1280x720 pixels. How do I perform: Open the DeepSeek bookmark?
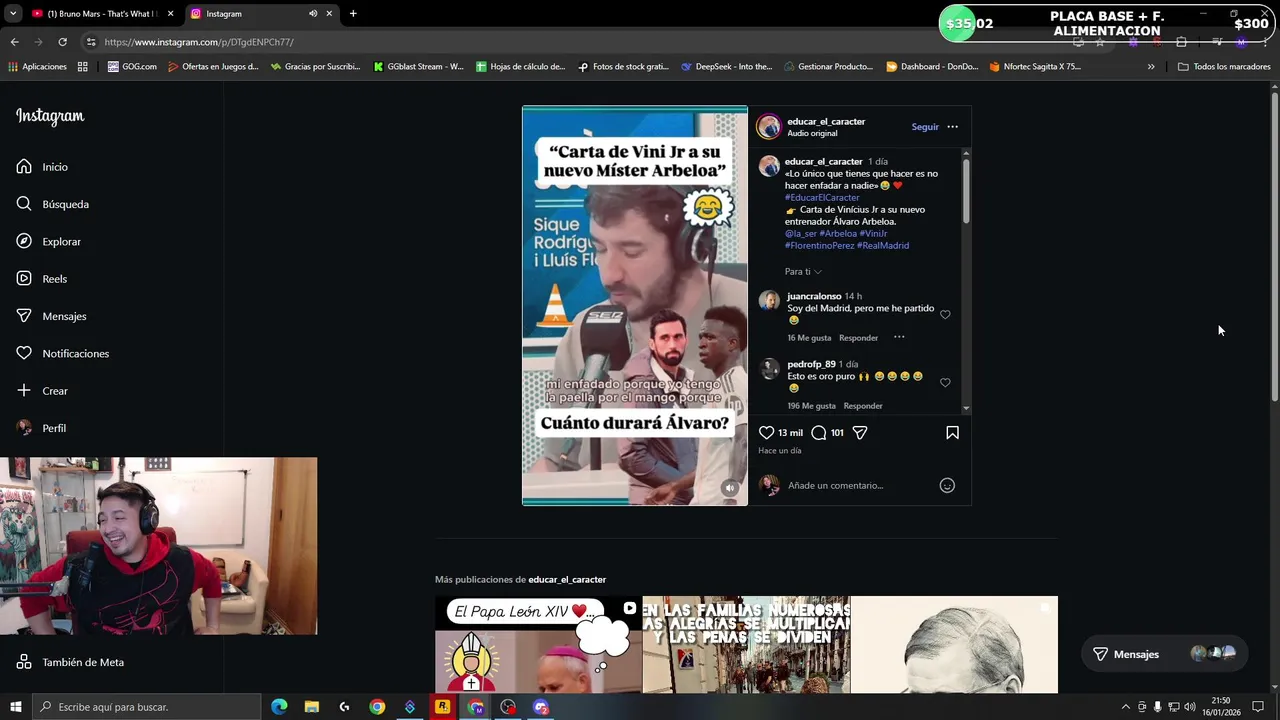pyautogui.click(x=727, y=67)
